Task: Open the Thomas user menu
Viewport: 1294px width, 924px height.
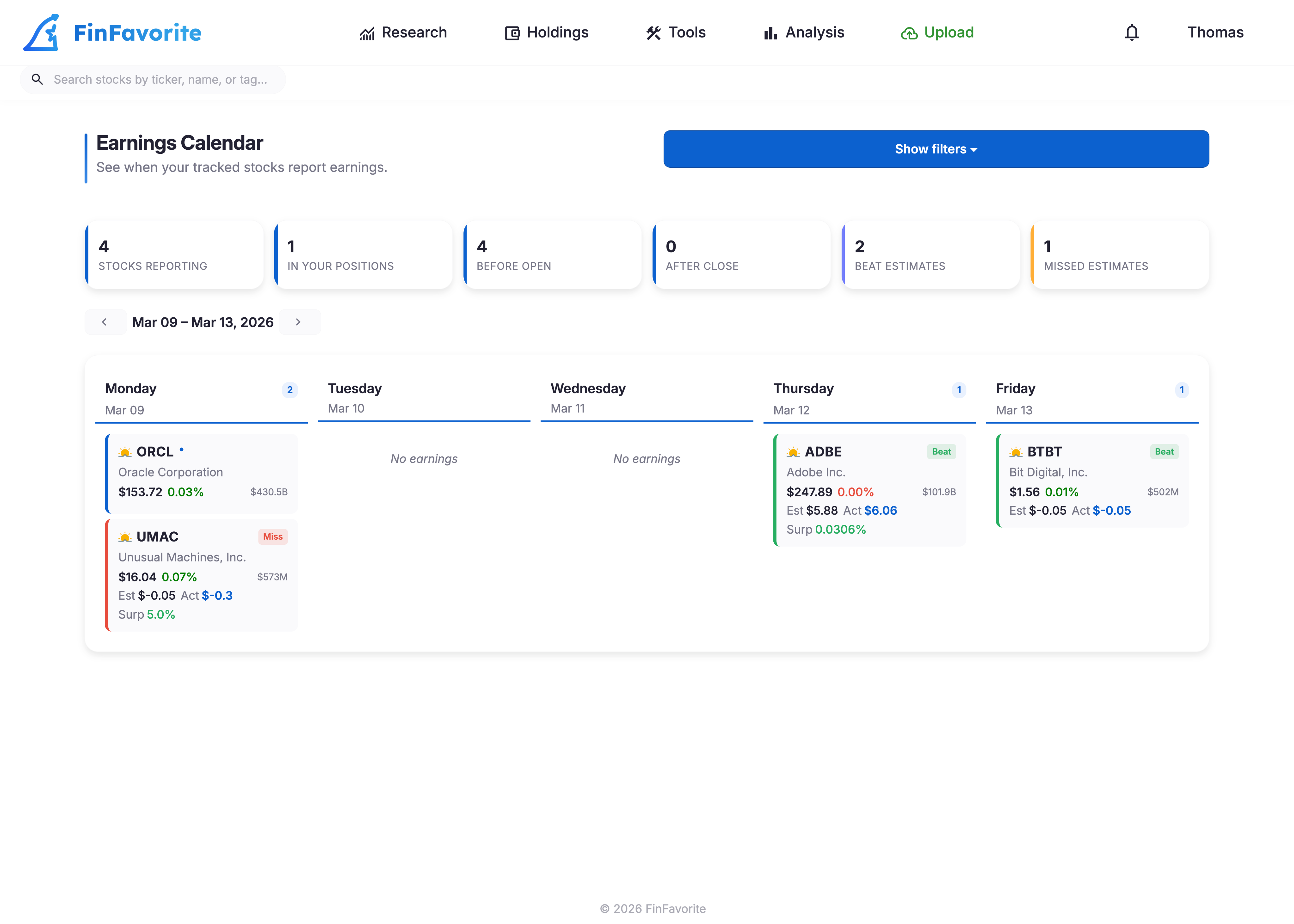Action: coord(1215,33)
